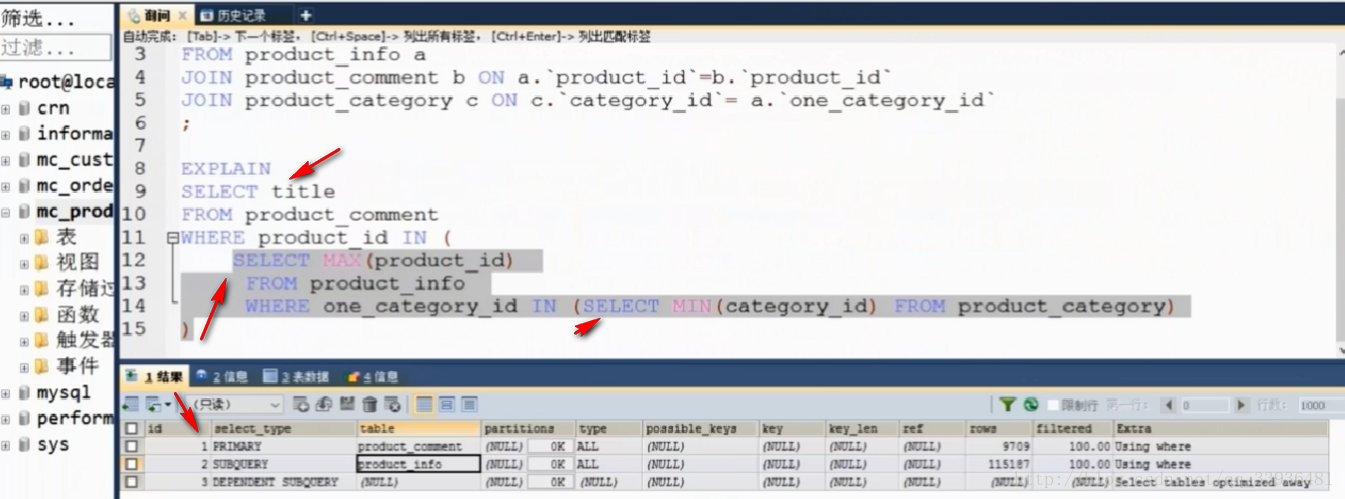Viewport: 1345px width, 499px height.
Task: Select the 2 信息 tab
Action: (x=222, y=377)
